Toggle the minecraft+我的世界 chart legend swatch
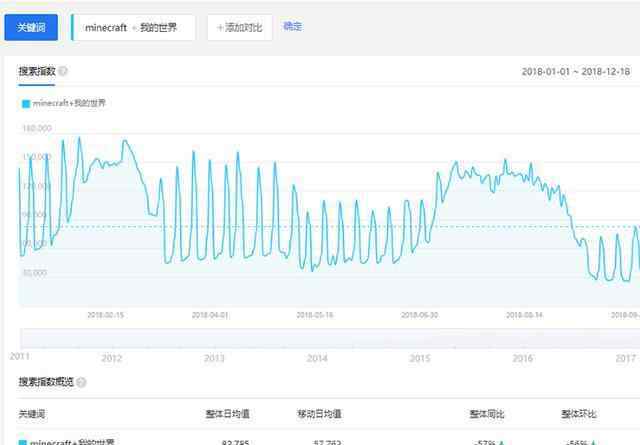 click(x=26, y=104)
